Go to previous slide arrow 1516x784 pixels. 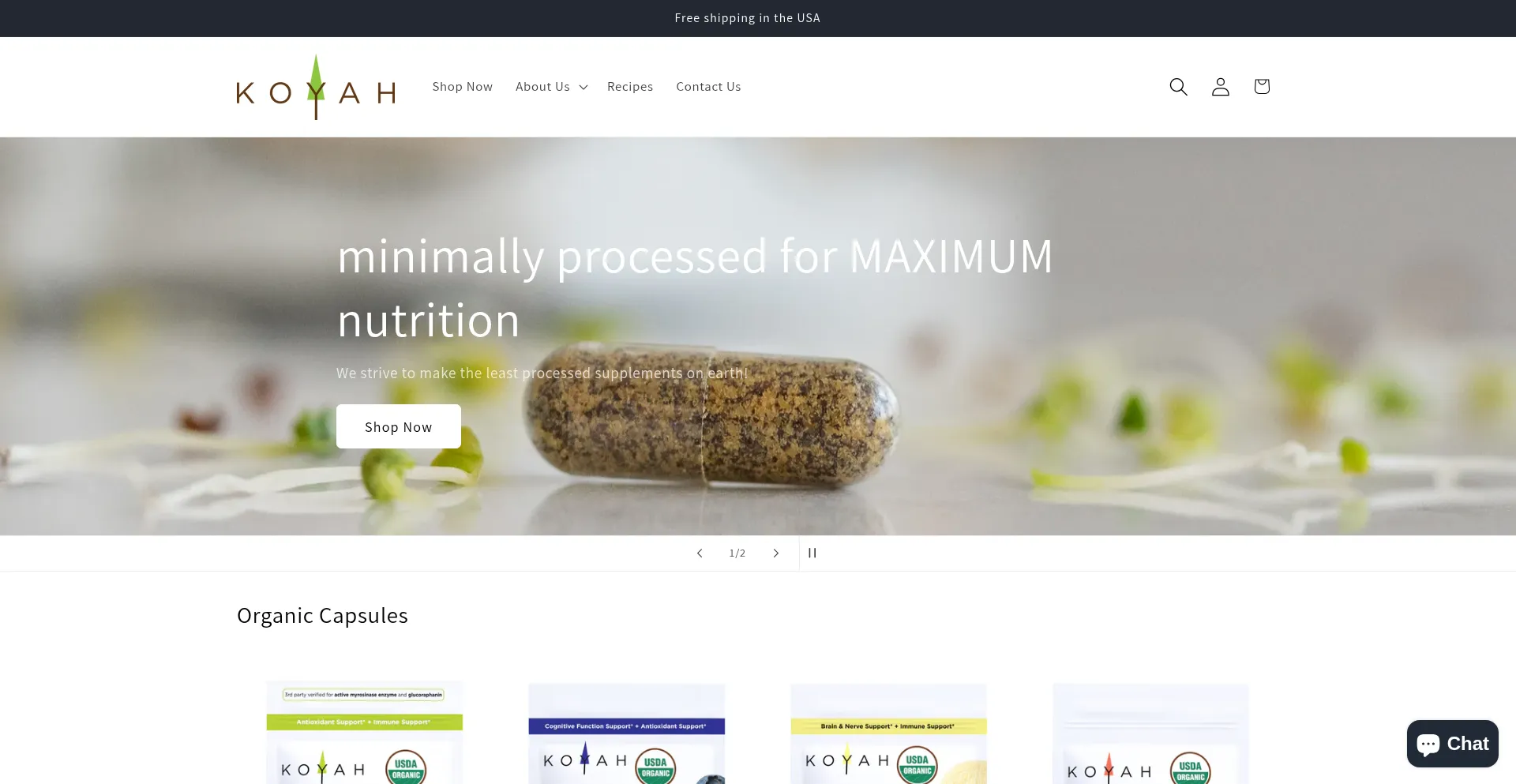click(700, 553)
